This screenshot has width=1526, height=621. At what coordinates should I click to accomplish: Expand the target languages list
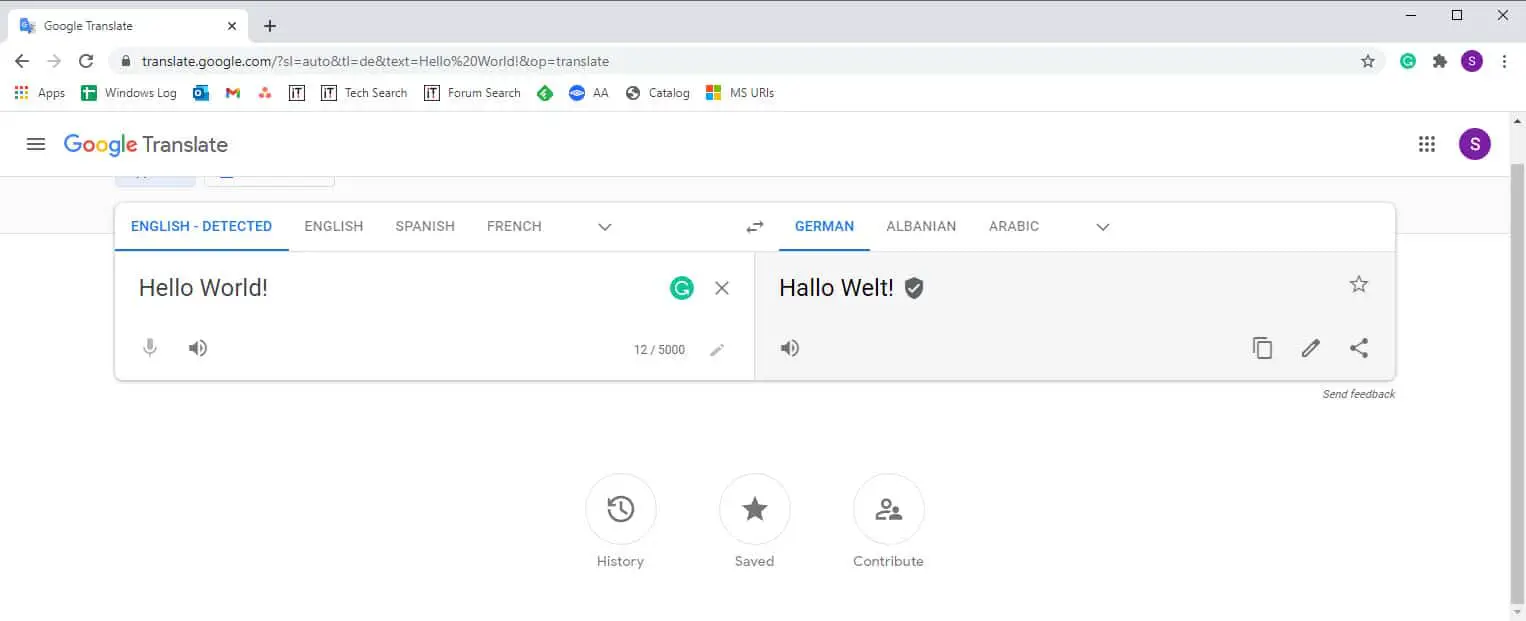click(1103, 227)
